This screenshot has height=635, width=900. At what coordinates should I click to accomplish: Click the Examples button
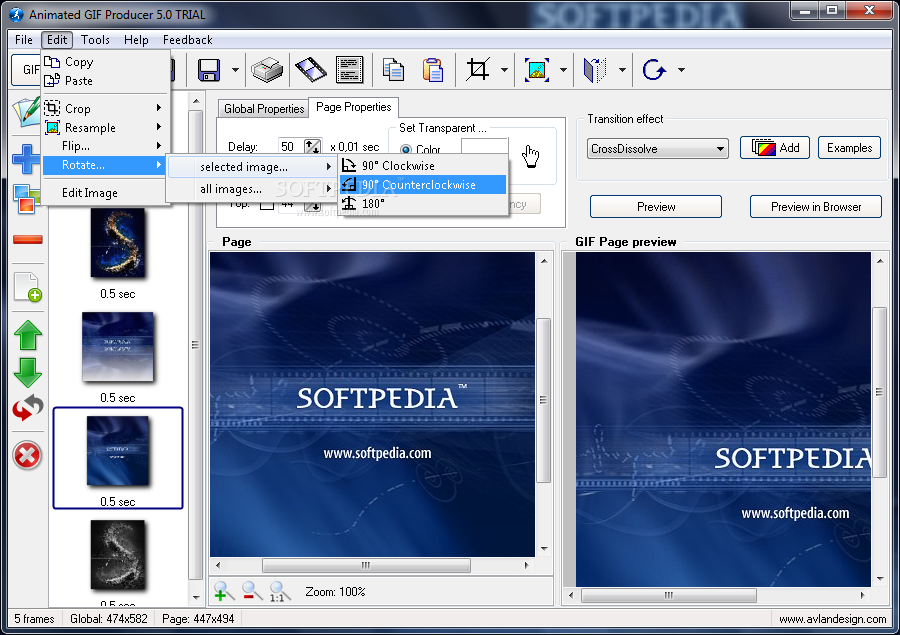click(x=849, y=148)
